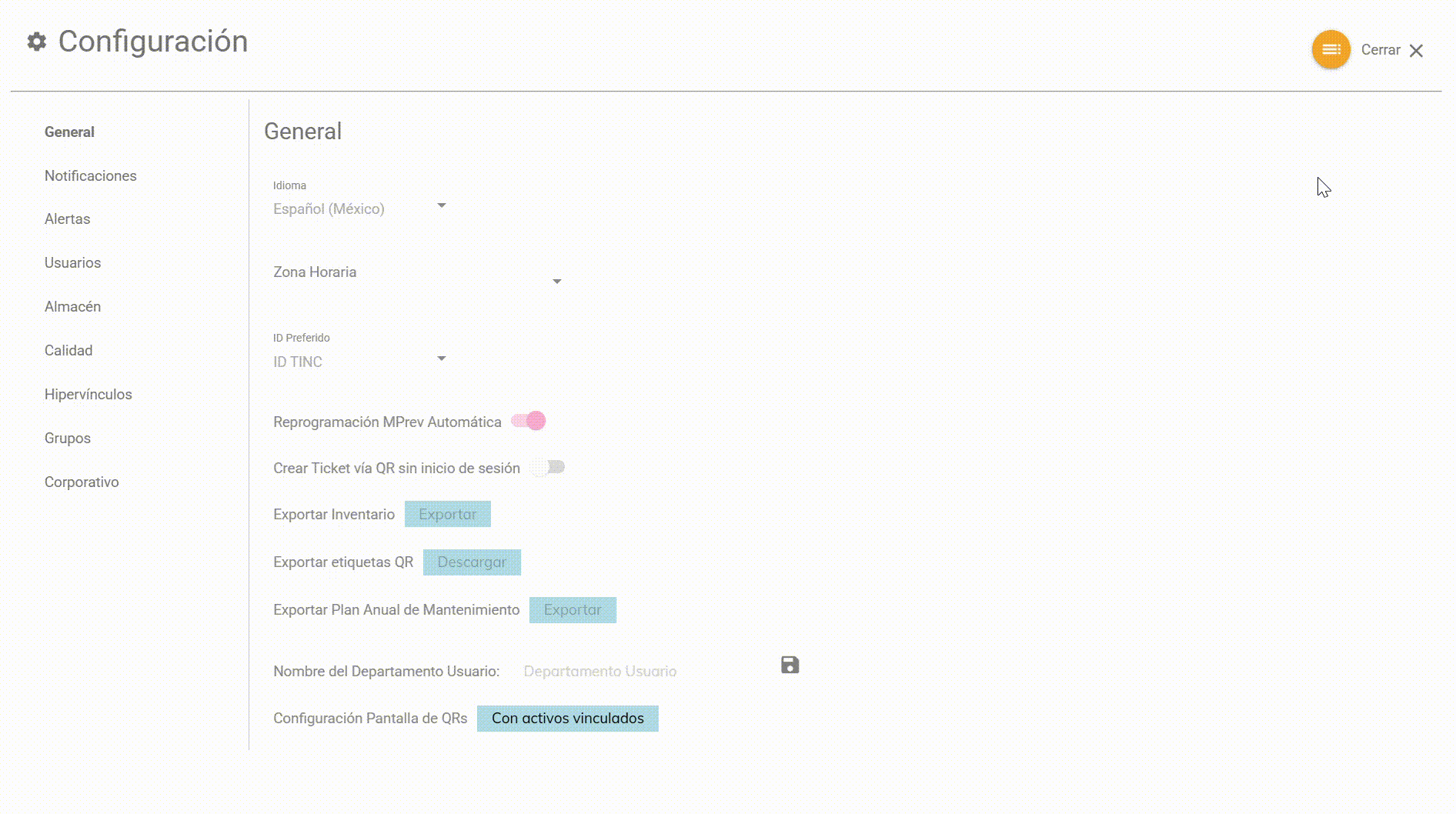Click the save floppy disk icon

tap(790, 665)
